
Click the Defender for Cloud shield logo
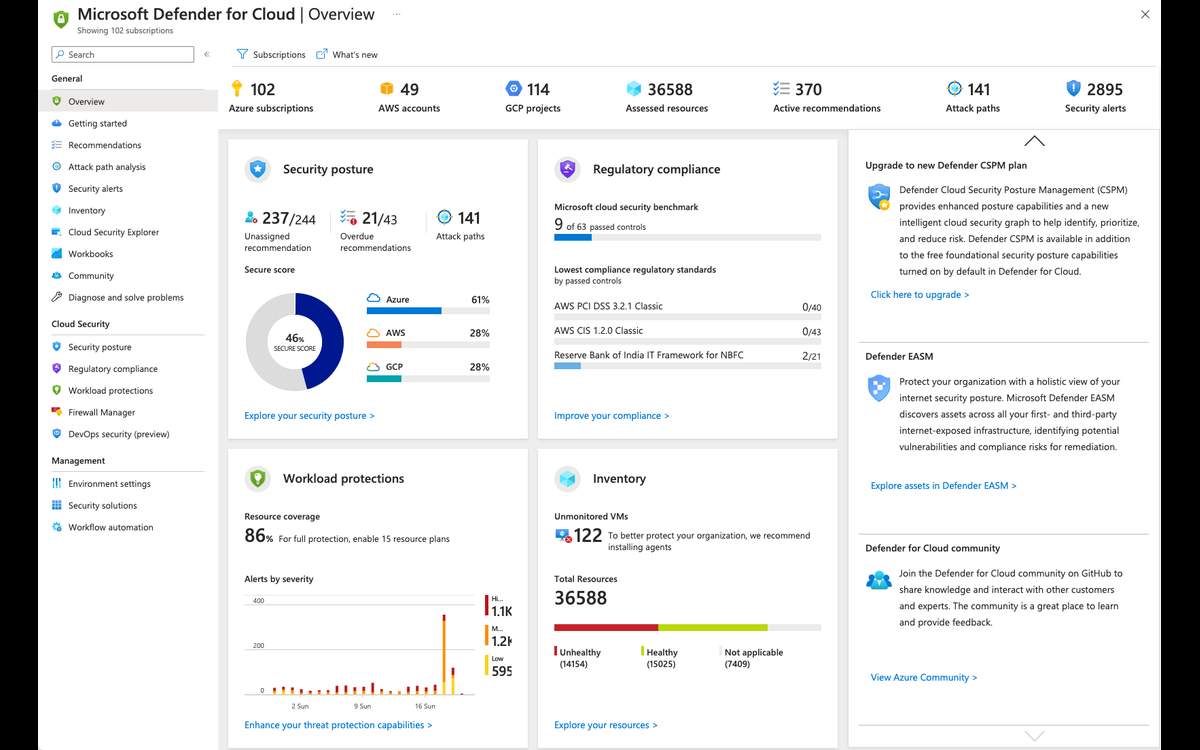(61, 19)
